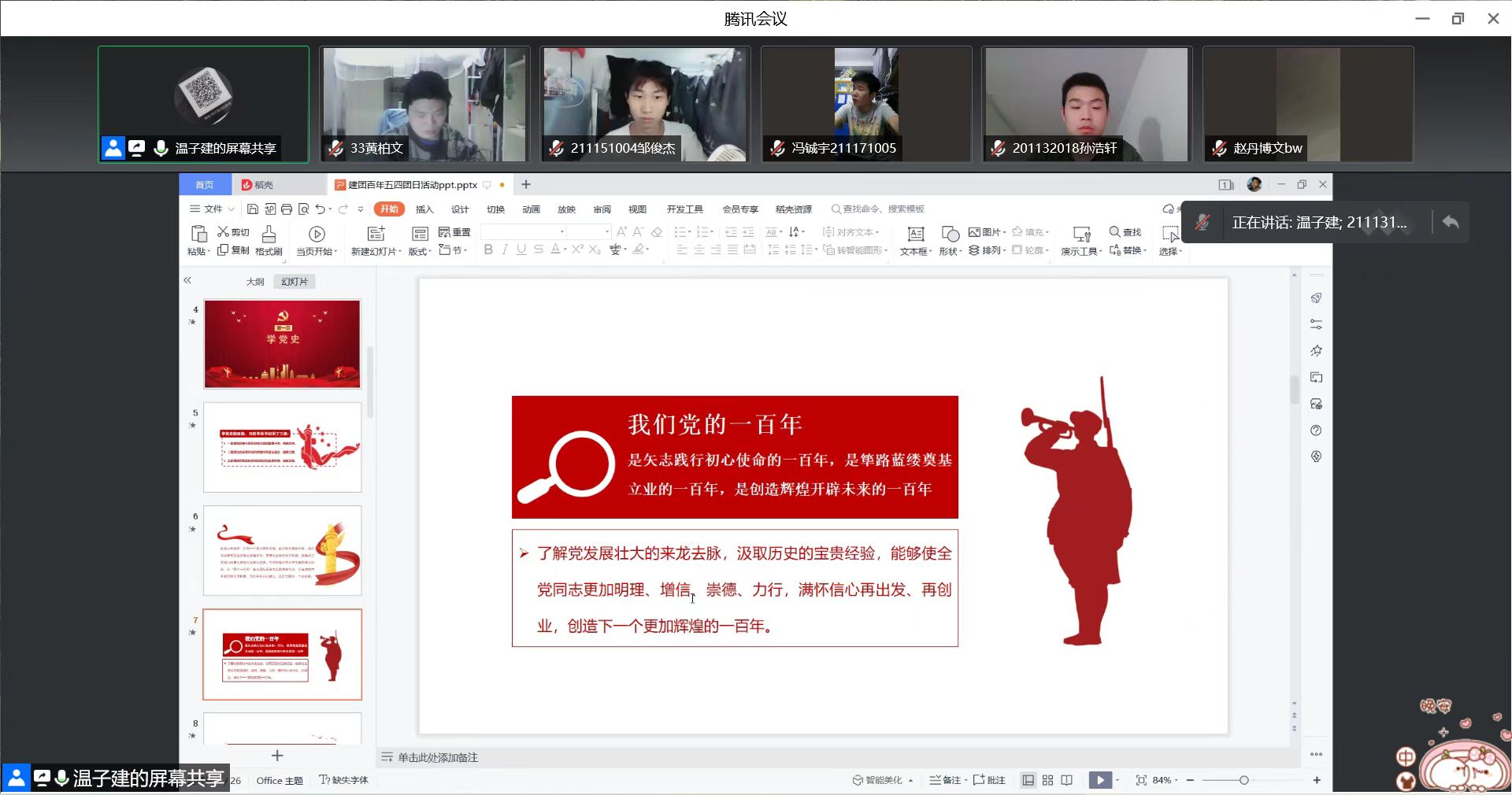Click the Save icon in quick access toolbar

tap(253, 209)
